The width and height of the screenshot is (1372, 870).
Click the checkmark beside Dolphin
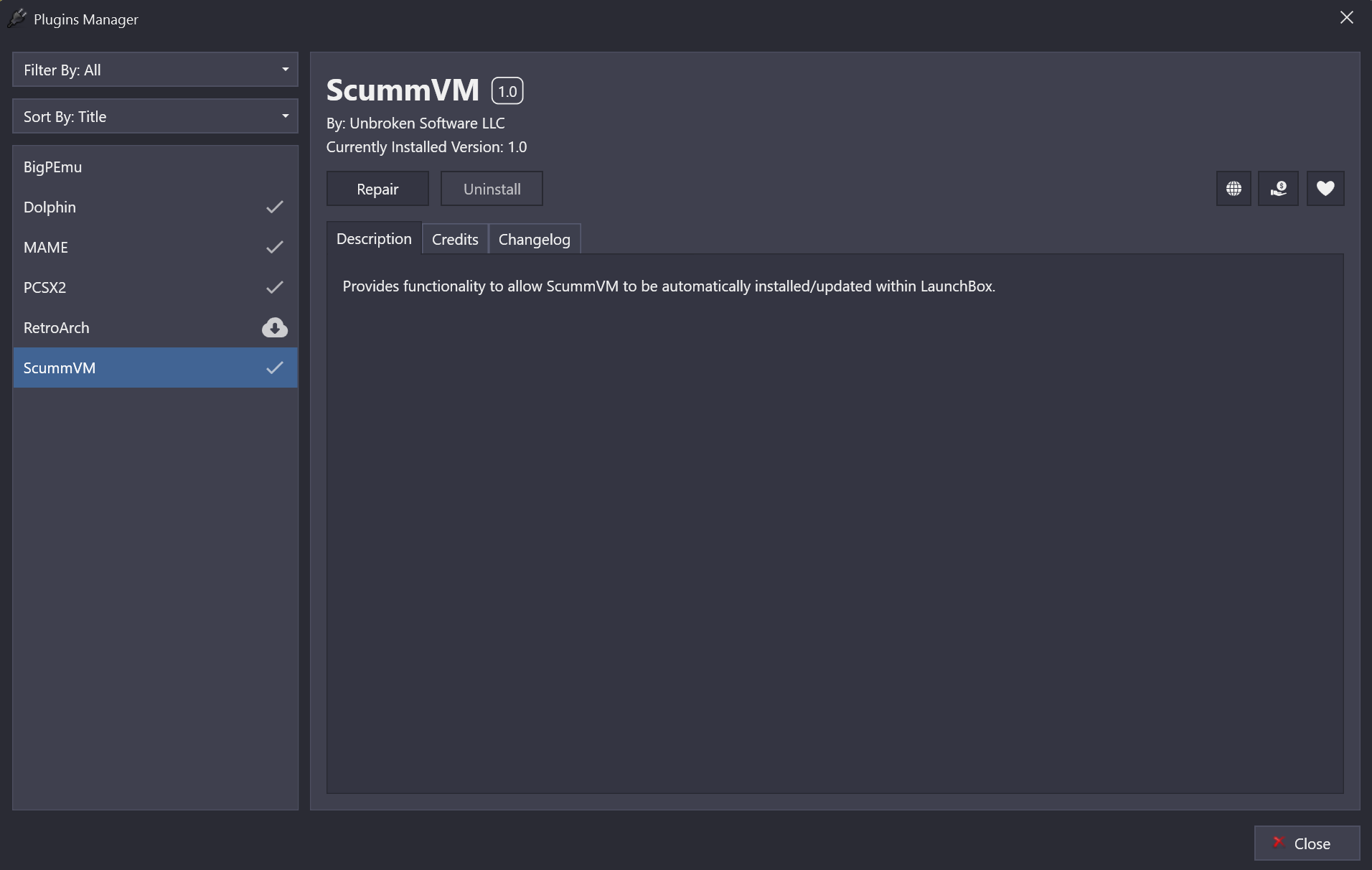275,207
